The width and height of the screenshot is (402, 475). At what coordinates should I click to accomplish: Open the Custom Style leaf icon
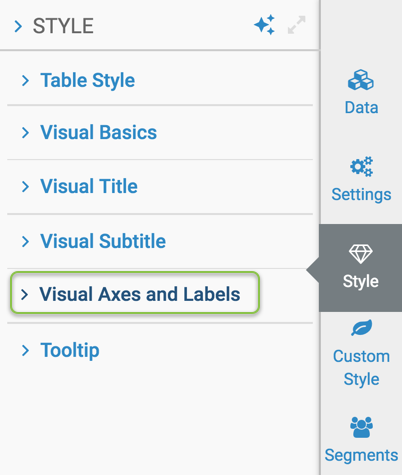point(361,327)
